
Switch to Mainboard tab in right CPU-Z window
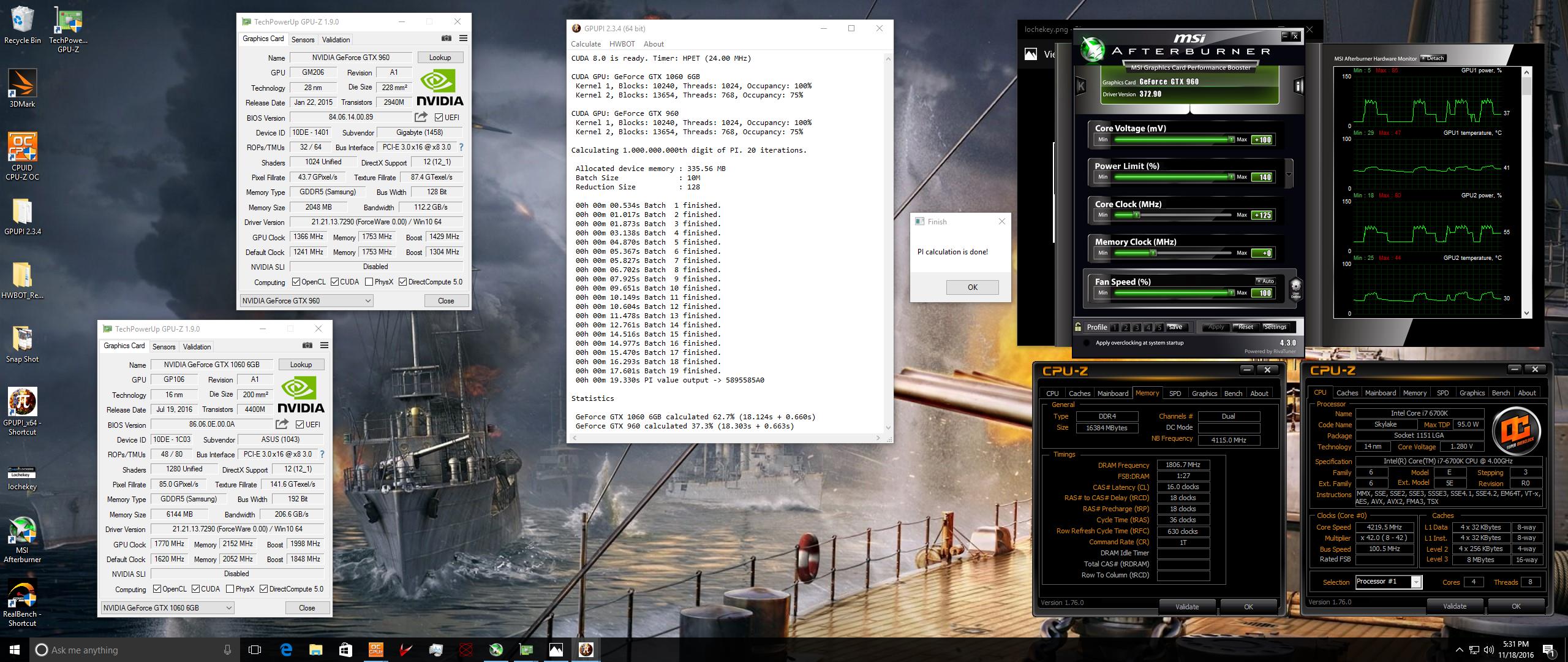[1381, 393]
